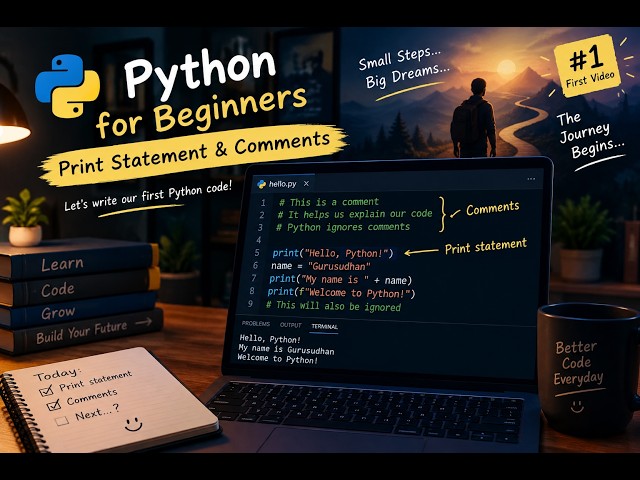640x480 pixels.
Task: Click the "Build Your Future" book spine
Action: 82,331
